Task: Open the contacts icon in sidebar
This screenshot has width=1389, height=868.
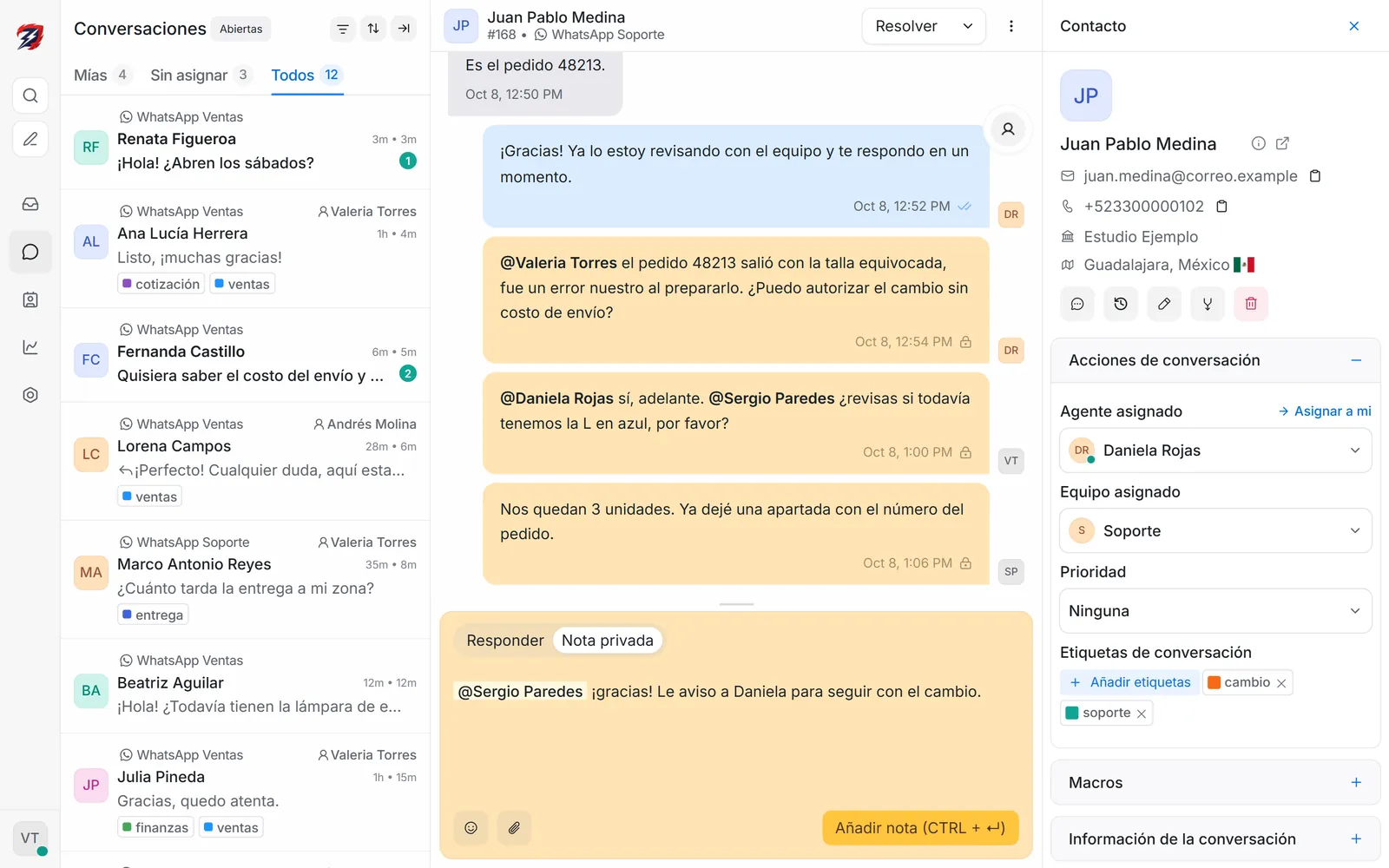Action: [x=30, y=299]
